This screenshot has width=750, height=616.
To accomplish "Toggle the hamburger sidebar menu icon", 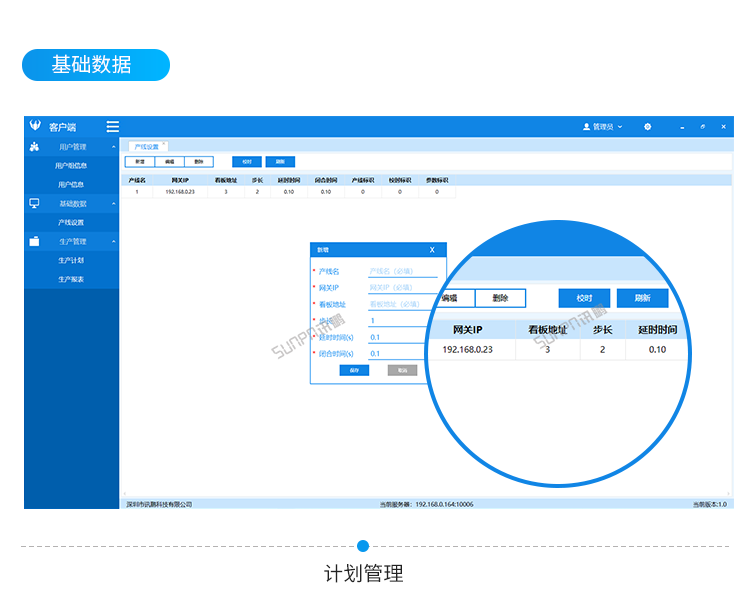I will pos(113,127).
